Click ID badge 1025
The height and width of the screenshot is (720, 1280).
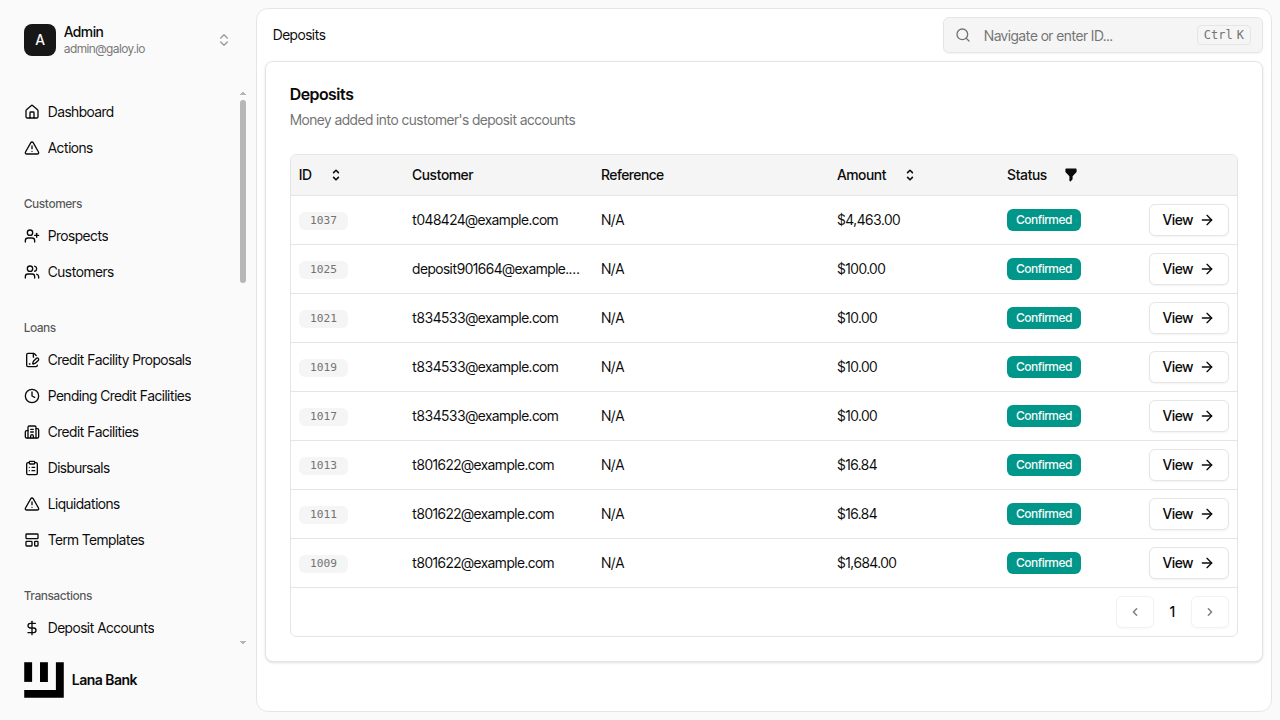(x=323, y=269)
